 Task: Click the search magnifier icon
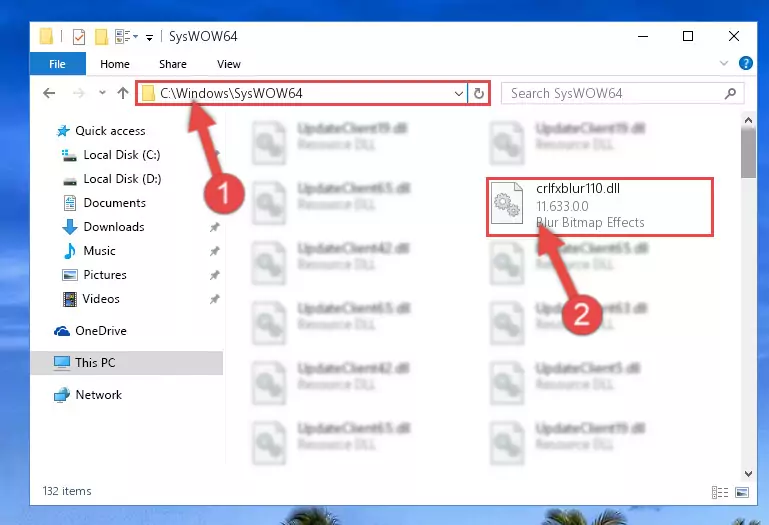pyautogui.click(x=730, y=93)
